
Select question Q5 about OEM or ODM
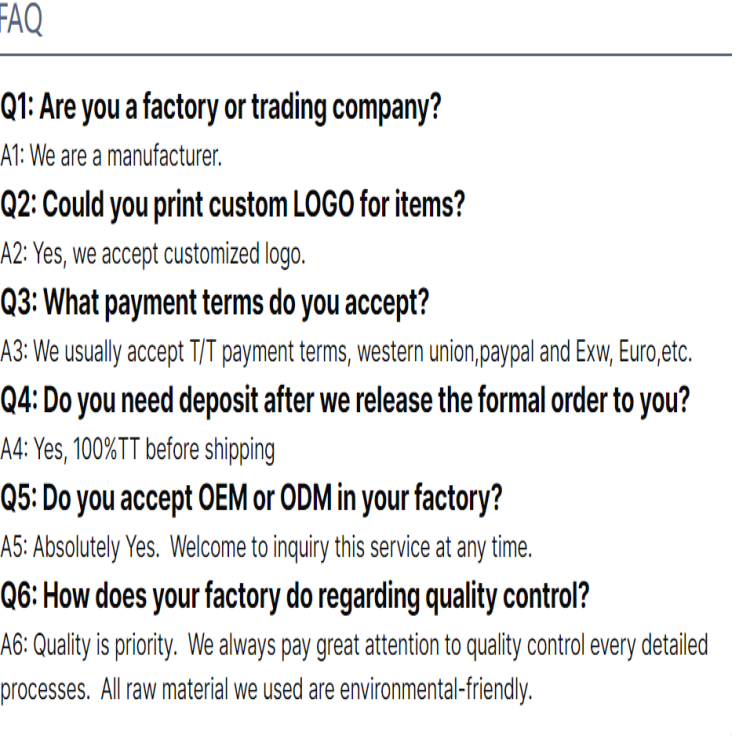point(251,499)
